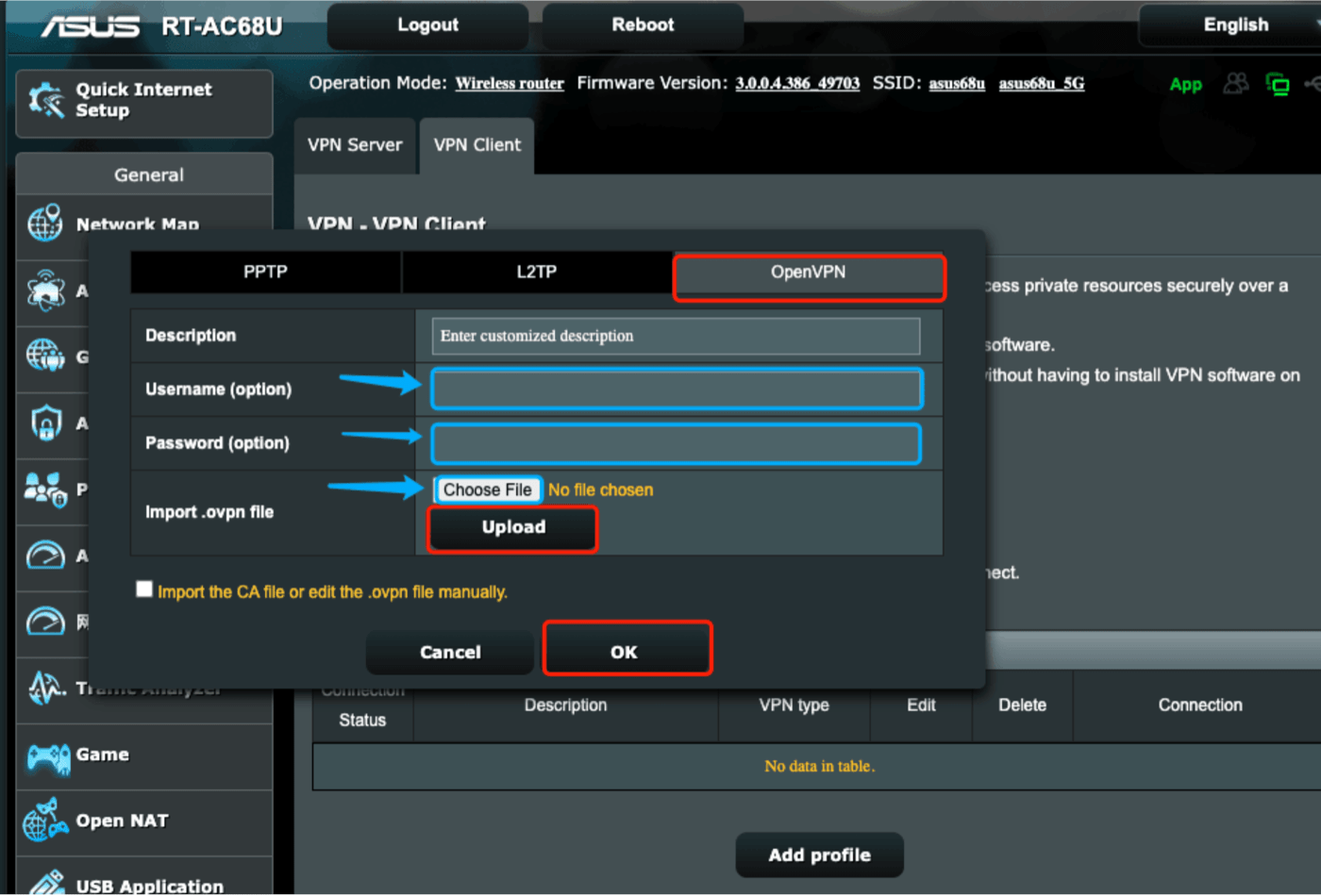1321x896 pixels.
Task: Click the Username input field
Action: [677, 390]
